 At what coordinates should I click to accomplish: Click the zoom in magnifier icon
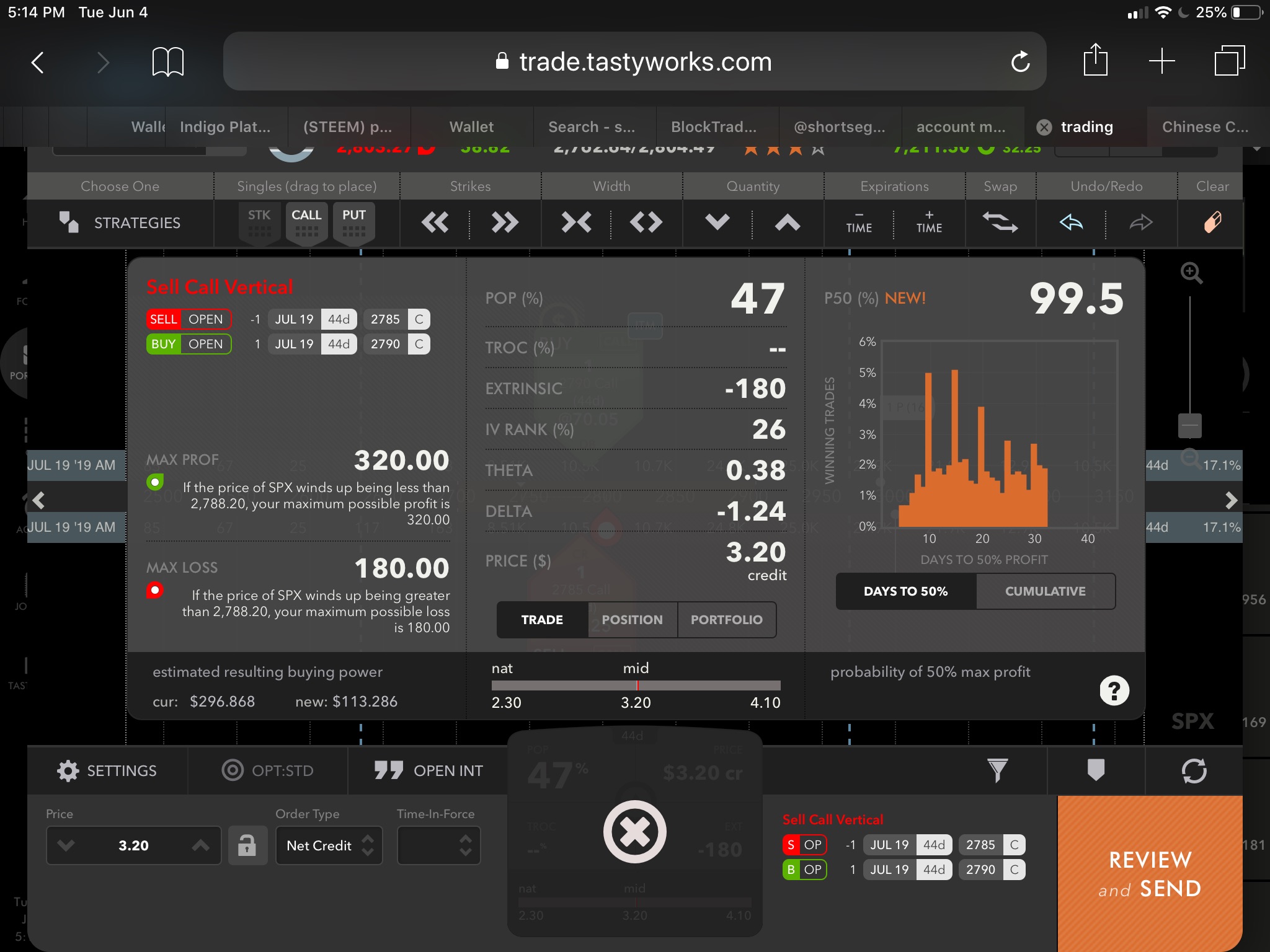point(1191,273)
